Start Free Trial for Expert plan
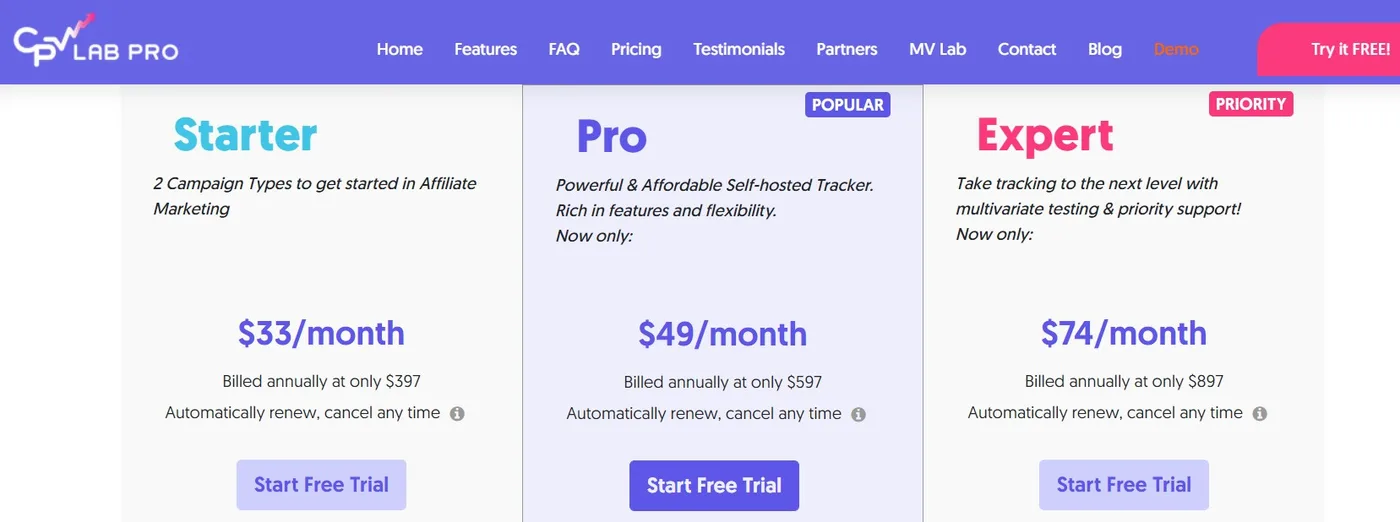Viewport: 1400px width, 522px height. (x=1124, y=485)
